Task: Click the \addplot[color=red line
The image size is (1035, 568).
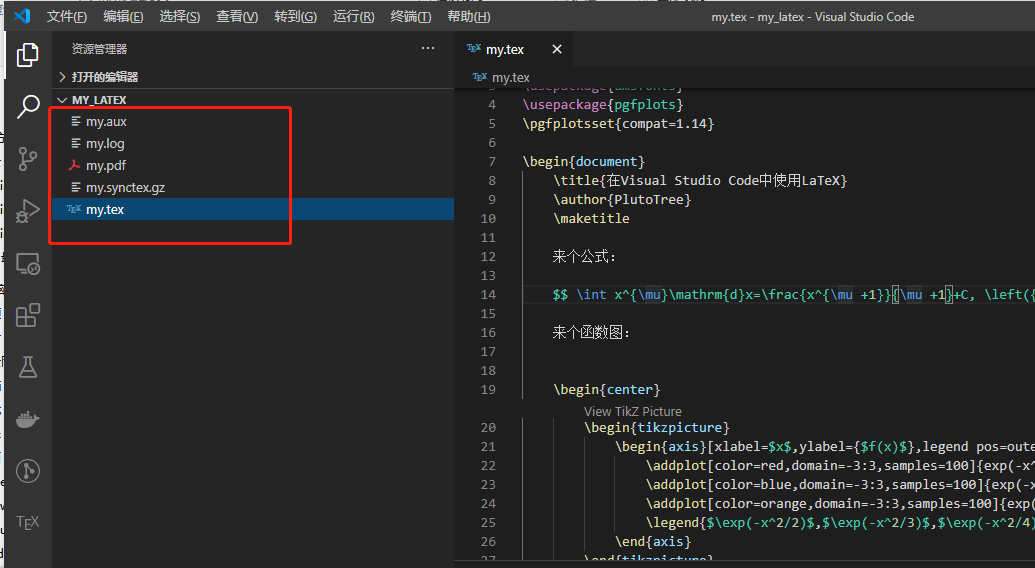Action: click(840, 466)
